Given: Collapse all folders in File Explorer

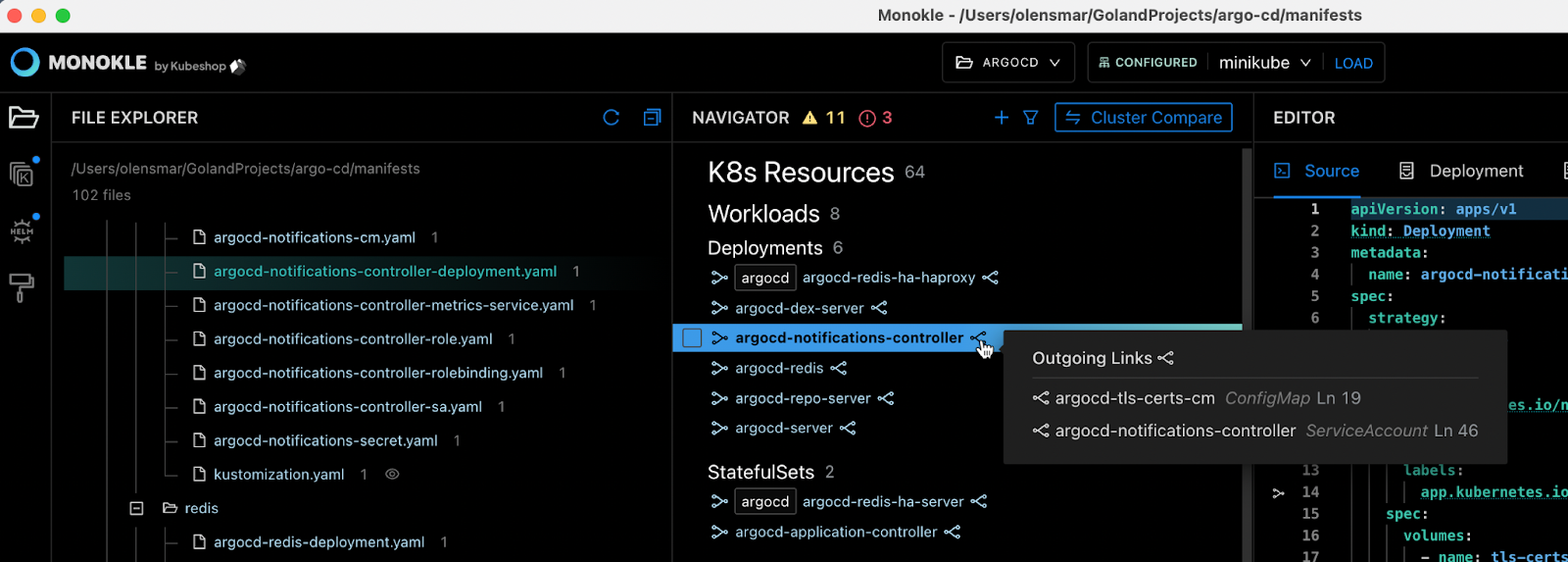Looking at the screenshot, I should (x=652, y=118).
